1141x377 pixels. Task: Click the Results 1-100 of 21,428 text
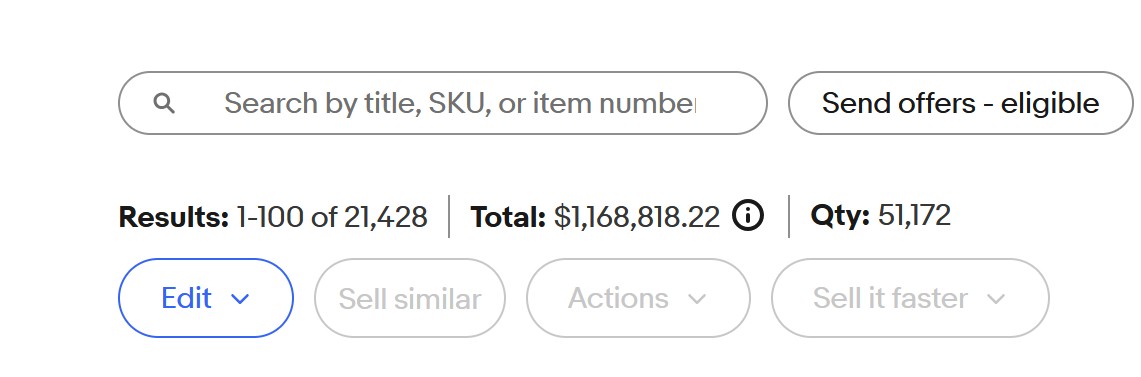273,216
